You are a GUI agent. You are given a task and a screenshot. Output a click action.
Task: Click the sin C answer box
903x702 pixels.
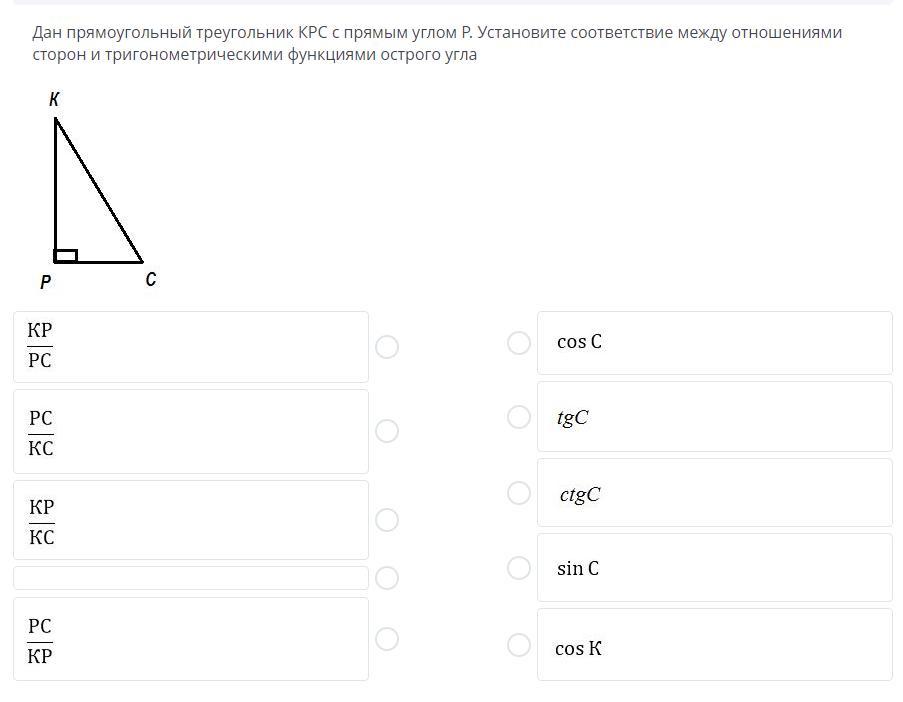click(715, 568)
